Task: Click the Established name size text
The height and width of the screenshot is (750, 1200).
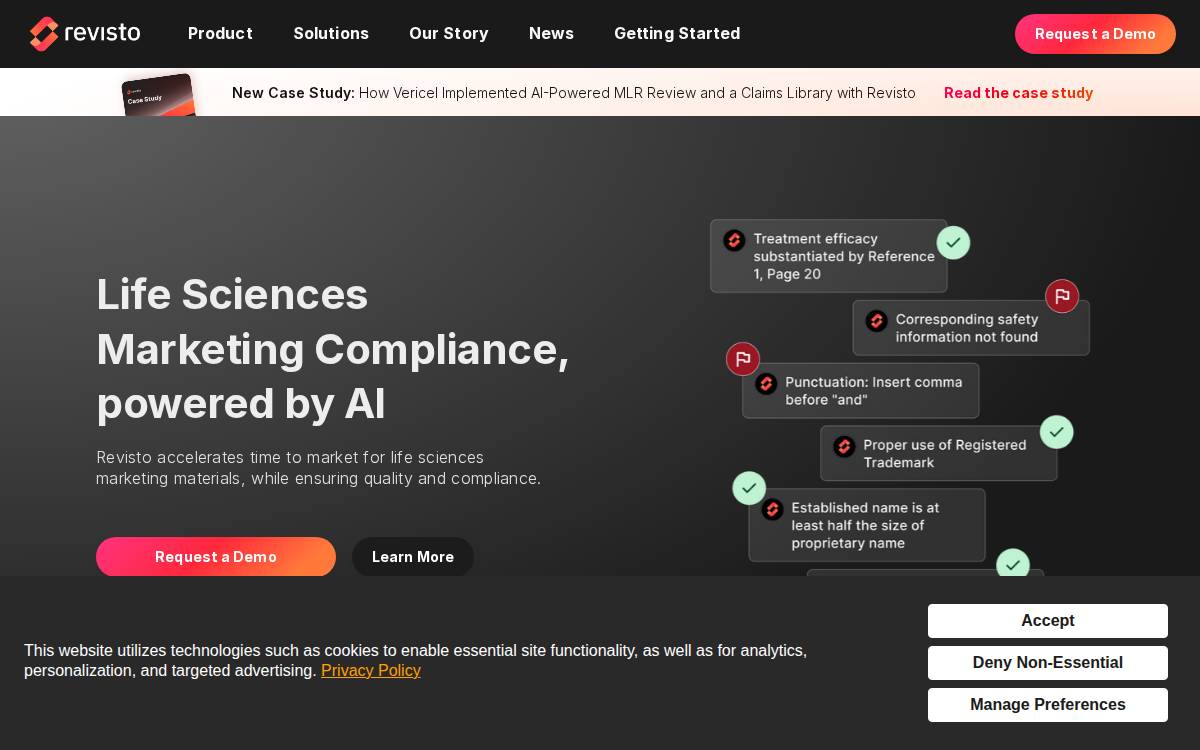Action: [865, 525]
